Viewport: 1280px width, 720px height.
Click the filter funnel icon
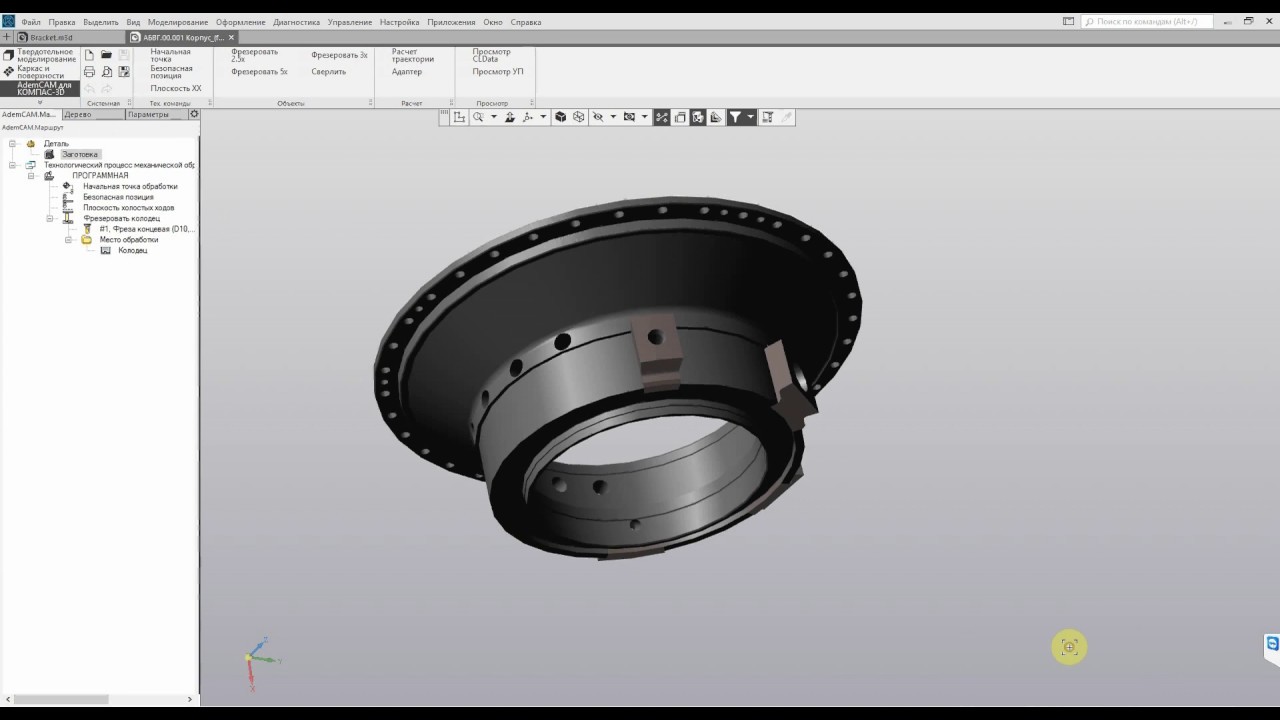pyautogui.click(x=735, y=117)
